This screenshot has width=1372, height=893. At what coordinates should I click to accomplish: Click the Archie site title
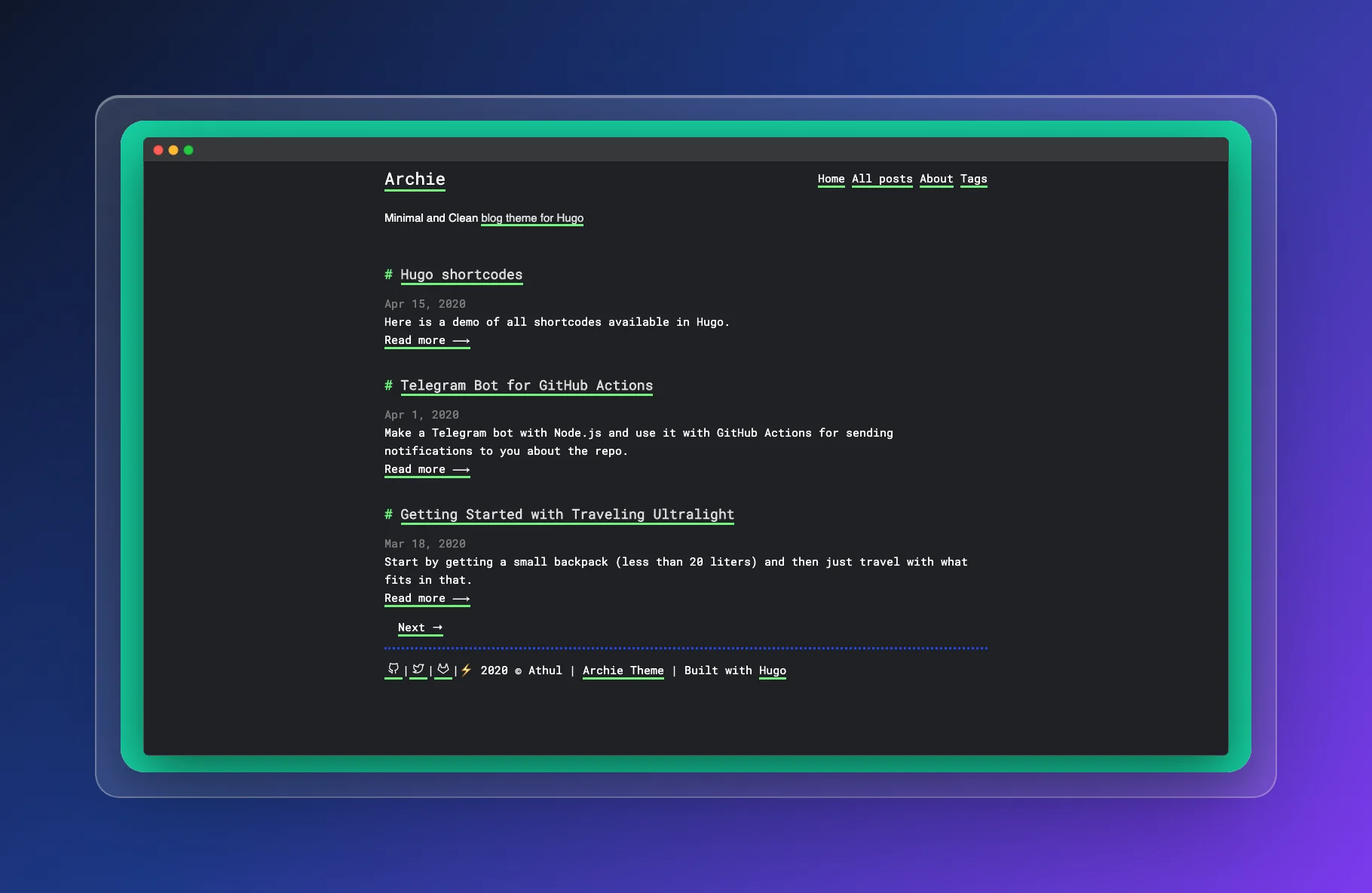coord(415,180)
